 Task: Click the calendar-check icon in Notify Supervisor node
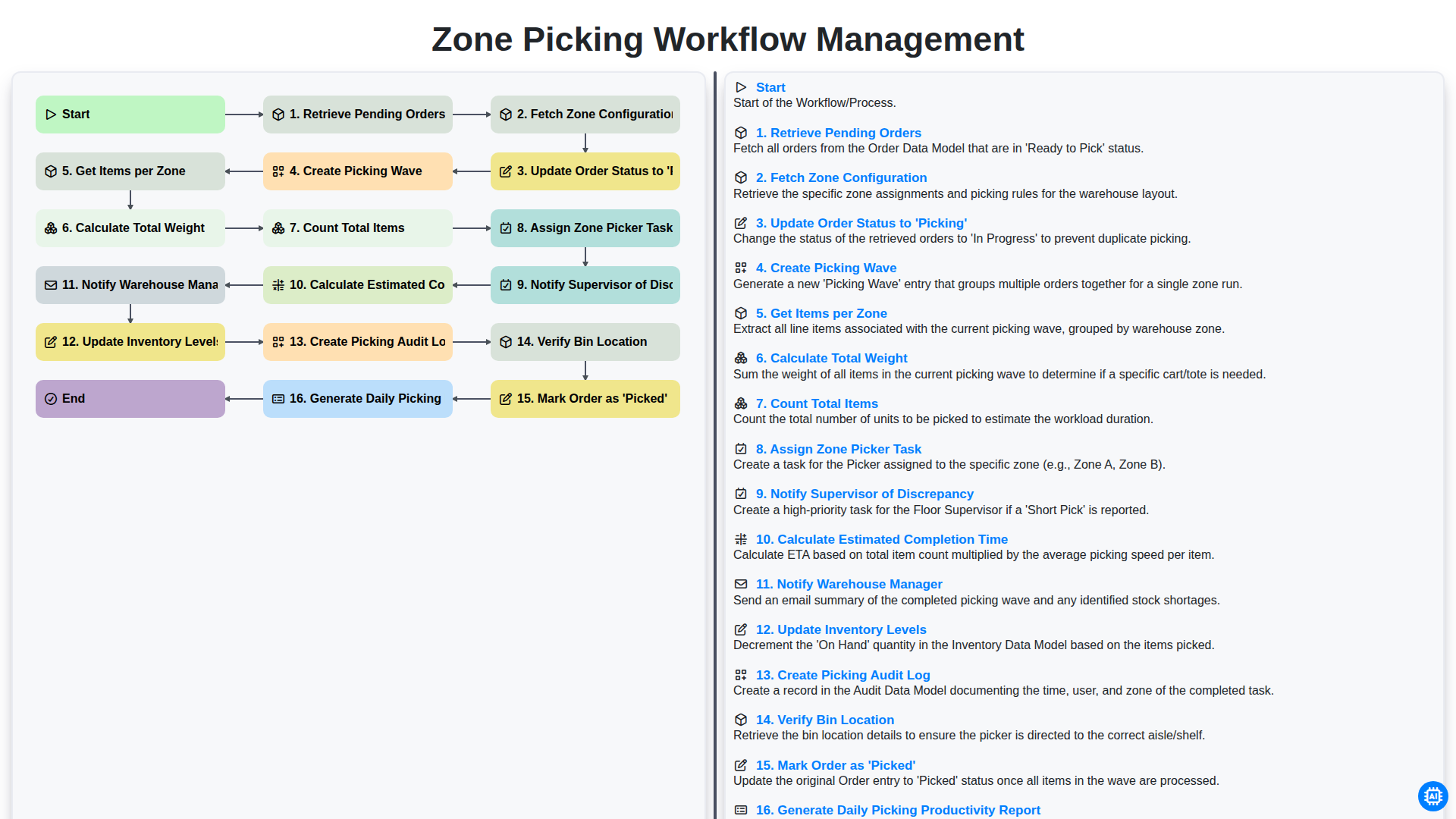[506, 285]
